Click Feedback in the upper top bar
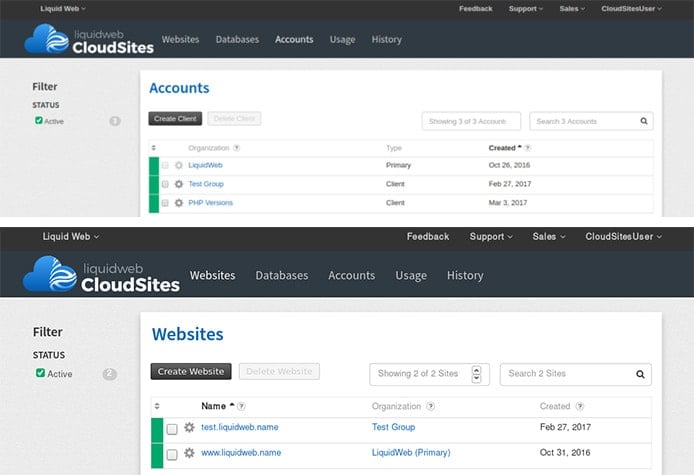The height and width of the screenshot is (475, 694). click(x=475, y=8)
